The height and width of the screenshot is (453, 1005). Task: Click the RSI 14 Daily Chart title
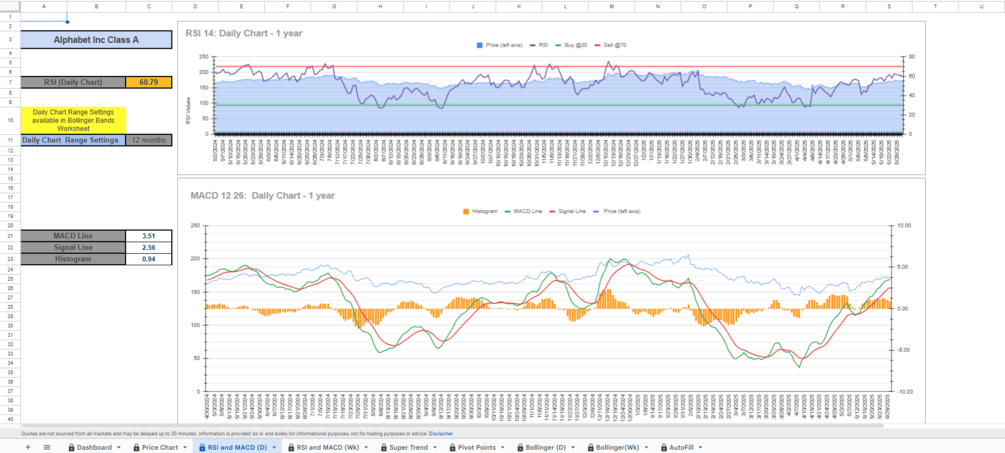point(244,33)
